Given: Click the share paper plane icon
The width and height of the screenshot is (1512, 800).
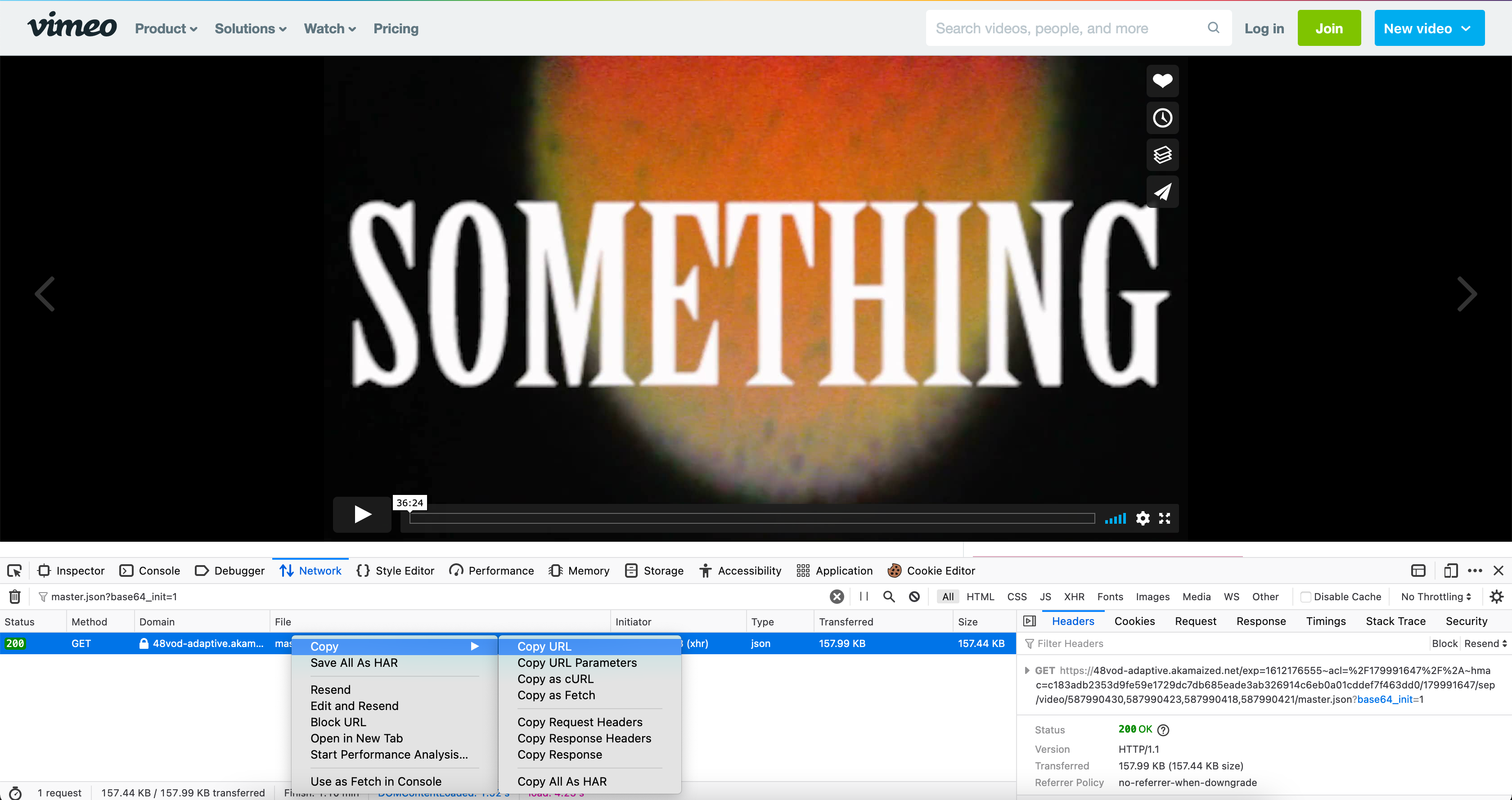Looking at the screenshot, I should [1162, 192].
